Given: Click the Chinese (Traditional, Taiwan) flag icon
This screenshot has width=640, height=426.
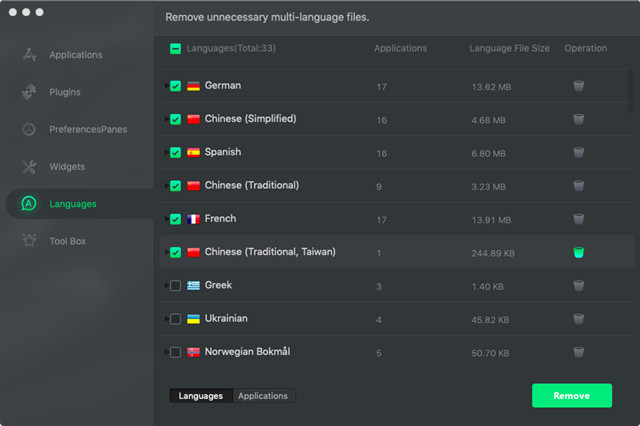Looking at the screenshot, I should tap(193, 253).
